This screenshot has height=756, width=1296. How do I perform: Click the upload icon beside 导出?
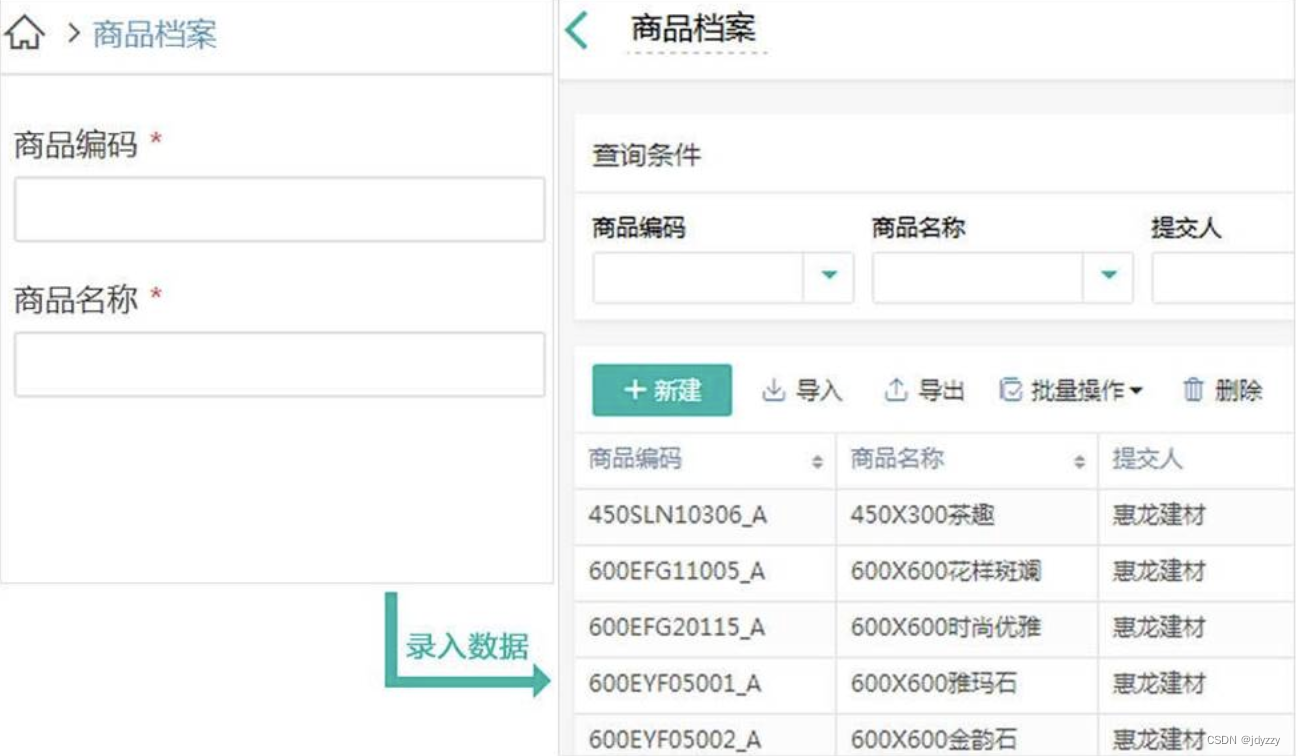click(x=896, y=391)
